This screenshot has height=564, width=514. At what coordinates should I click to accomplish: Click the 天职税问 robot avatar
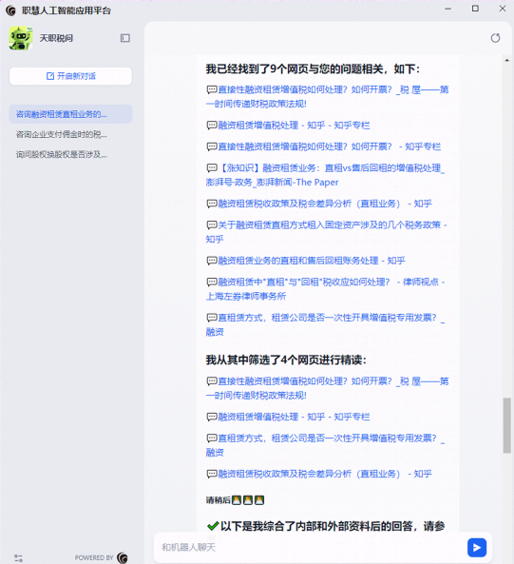coord(21,38)
